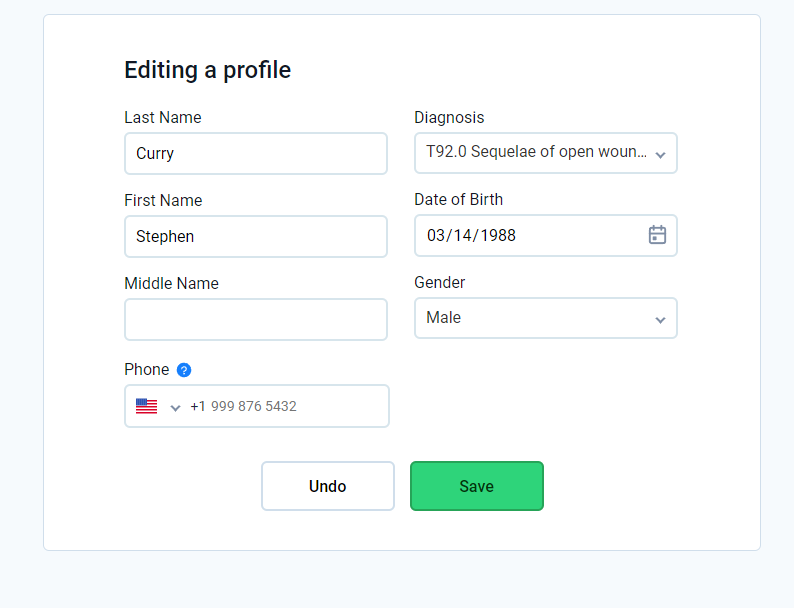
Task: Open the Diagnosis dropdown
Action: tap(545, 153)
